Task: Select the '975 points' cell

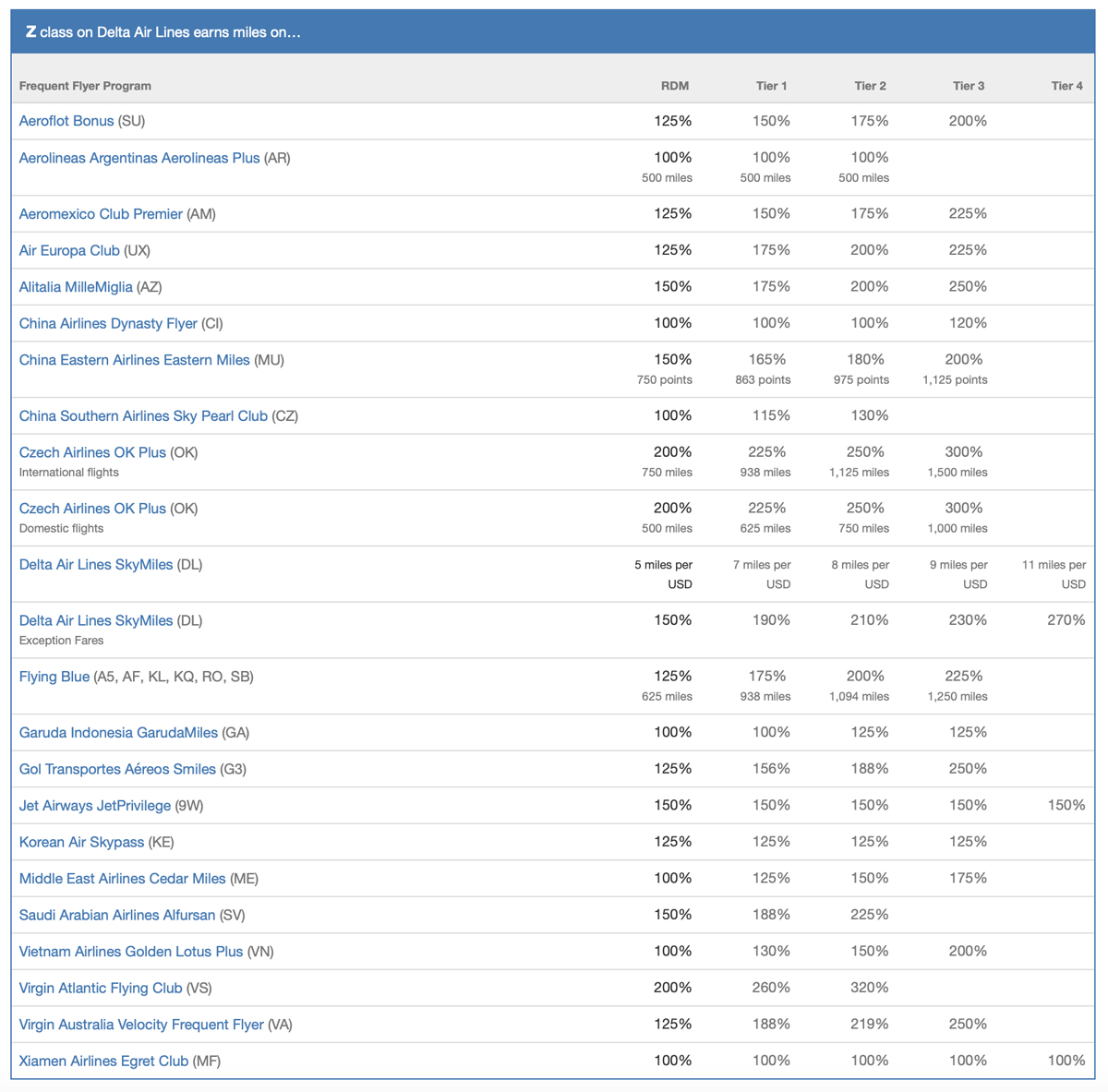Action: [x=861, y=380]
